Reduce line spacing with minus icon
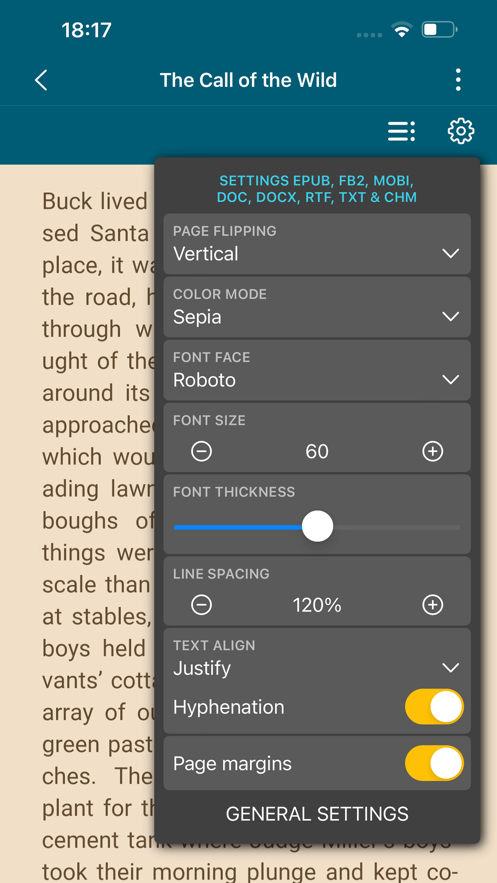This screenshot has height=883, width=497. pos(202,605)
